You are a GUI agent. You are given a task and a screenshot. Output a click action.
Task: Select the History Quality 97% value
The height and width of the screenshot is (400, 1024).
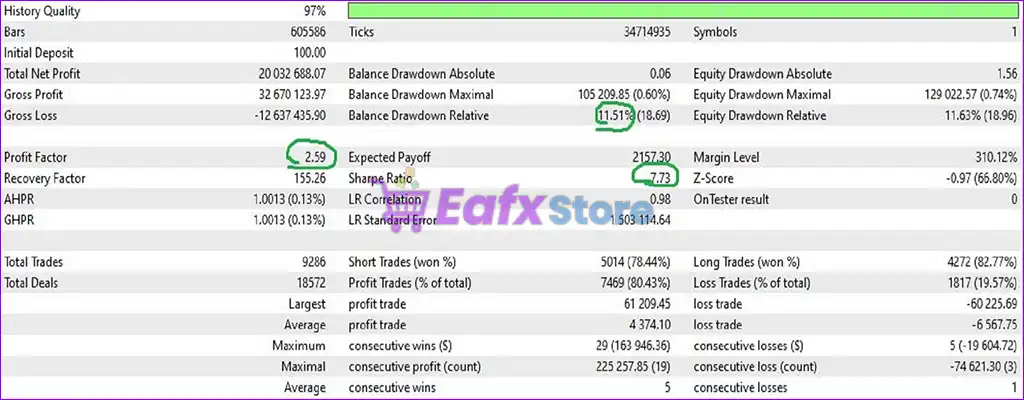[314, 11]
